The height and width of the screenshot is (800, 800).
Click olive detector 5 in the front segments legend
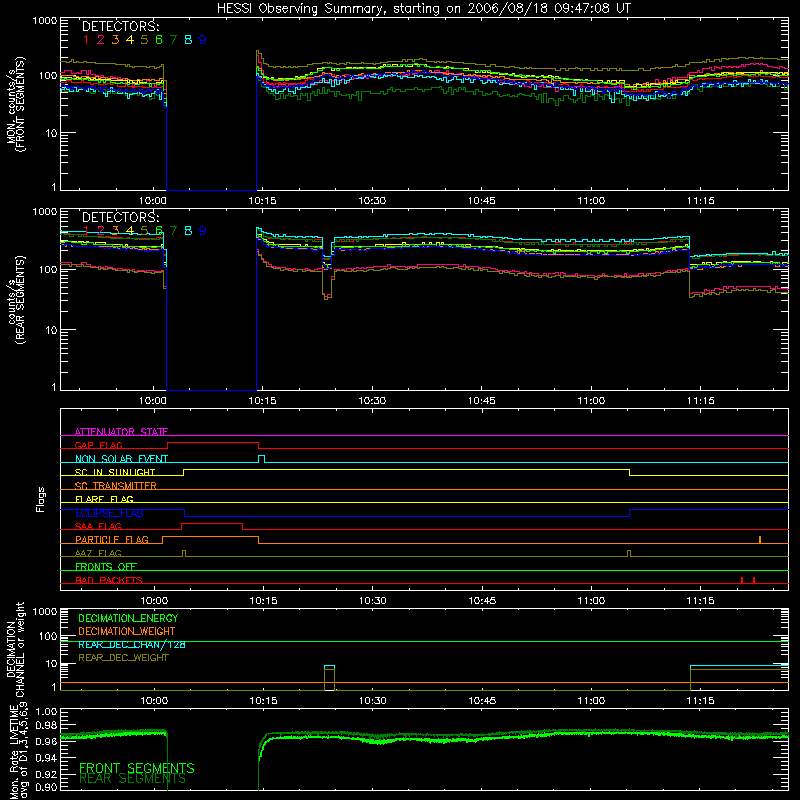tap(144, 40)
